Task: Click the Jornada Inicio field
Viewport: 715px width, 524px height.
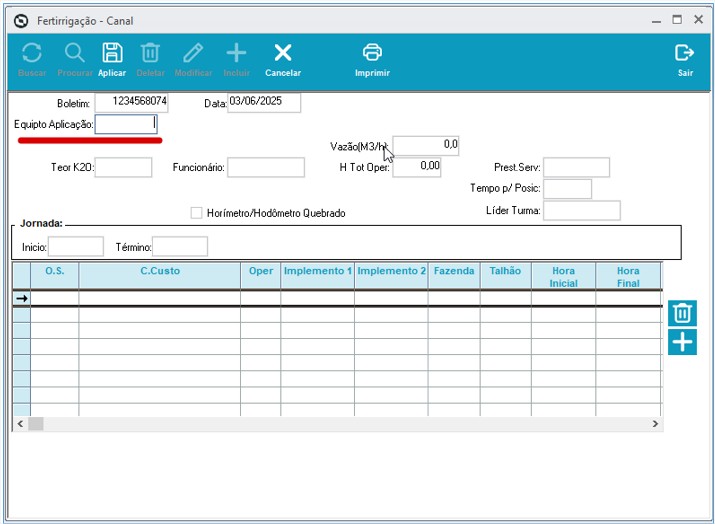Action: tap(76, 247)
